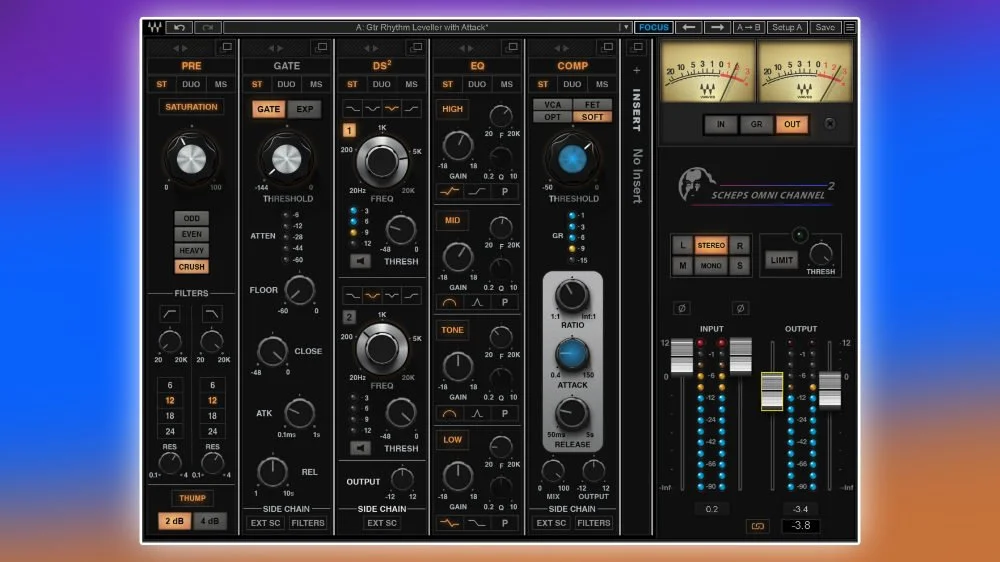Show IN level on meters

pyautogui.click(x=721, y=124)
